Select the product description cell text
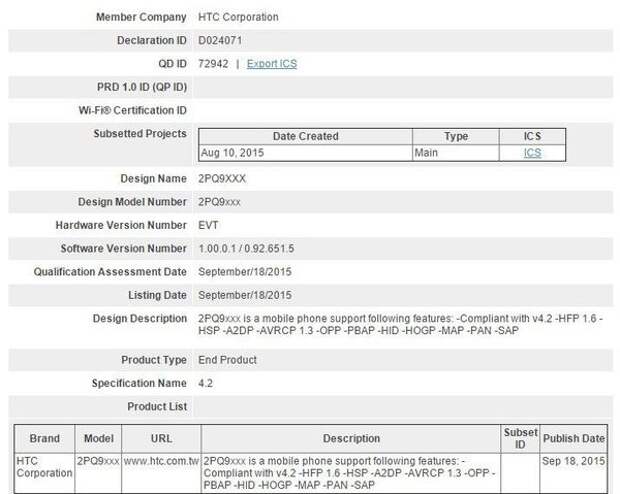 click(x=349, y=473)
